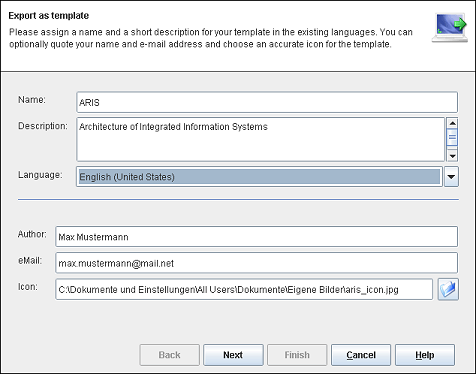The height and width of the screenshot is (374, 476).
Task: Click the Language: label
Action: 40,175
